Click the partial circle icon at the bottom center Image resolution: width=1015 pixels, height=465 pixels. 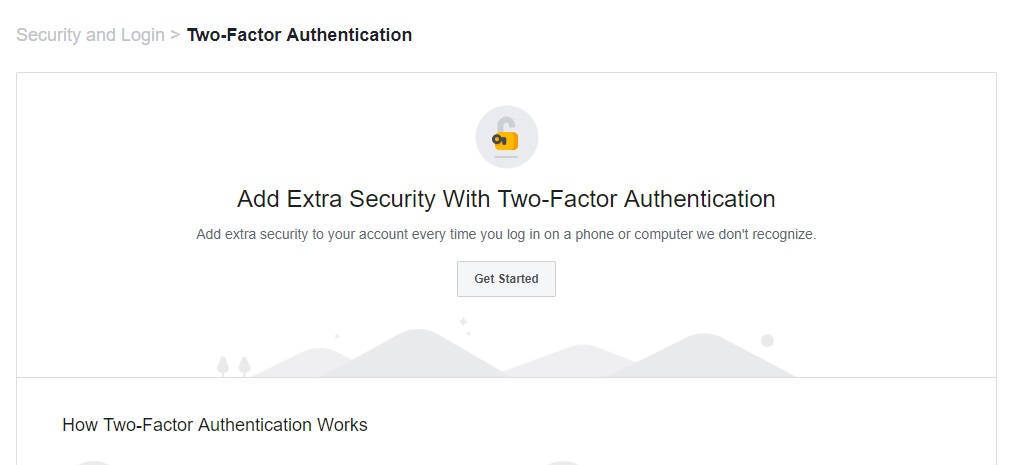[562, 463]
